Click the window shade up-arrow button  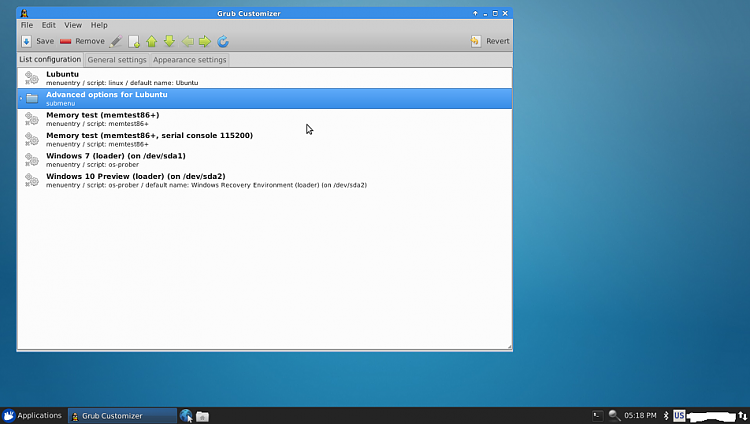click(475, 13)
